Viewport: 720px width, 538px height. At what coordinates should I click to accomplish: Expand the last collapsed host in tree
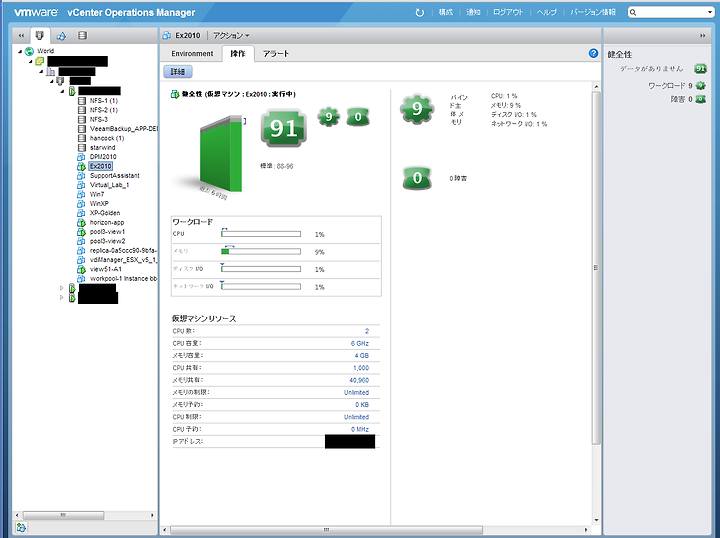[62, 297]
